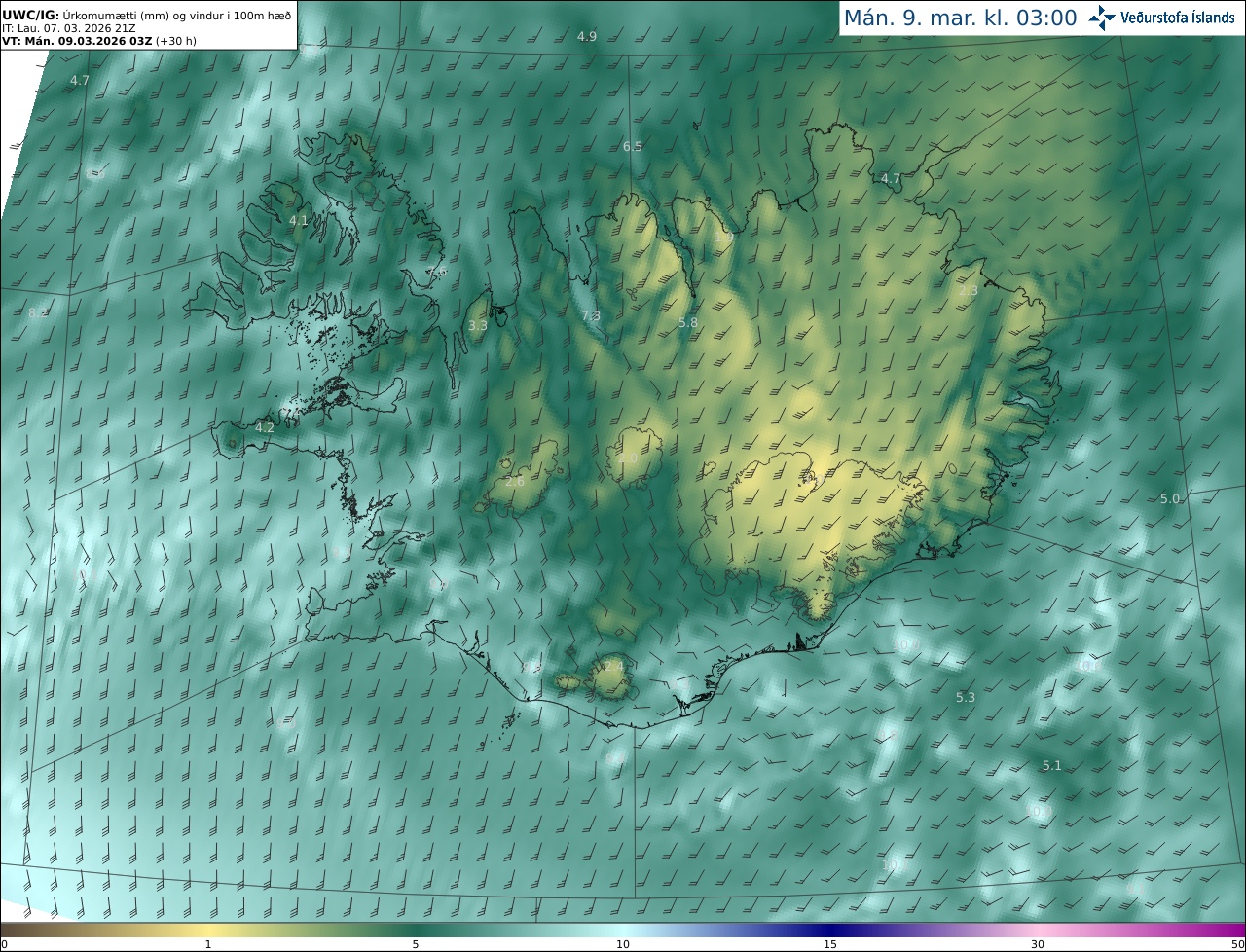Click the dark blue color scale section at 15
Screen dimensions: 1246x952
tap(830, 930)
